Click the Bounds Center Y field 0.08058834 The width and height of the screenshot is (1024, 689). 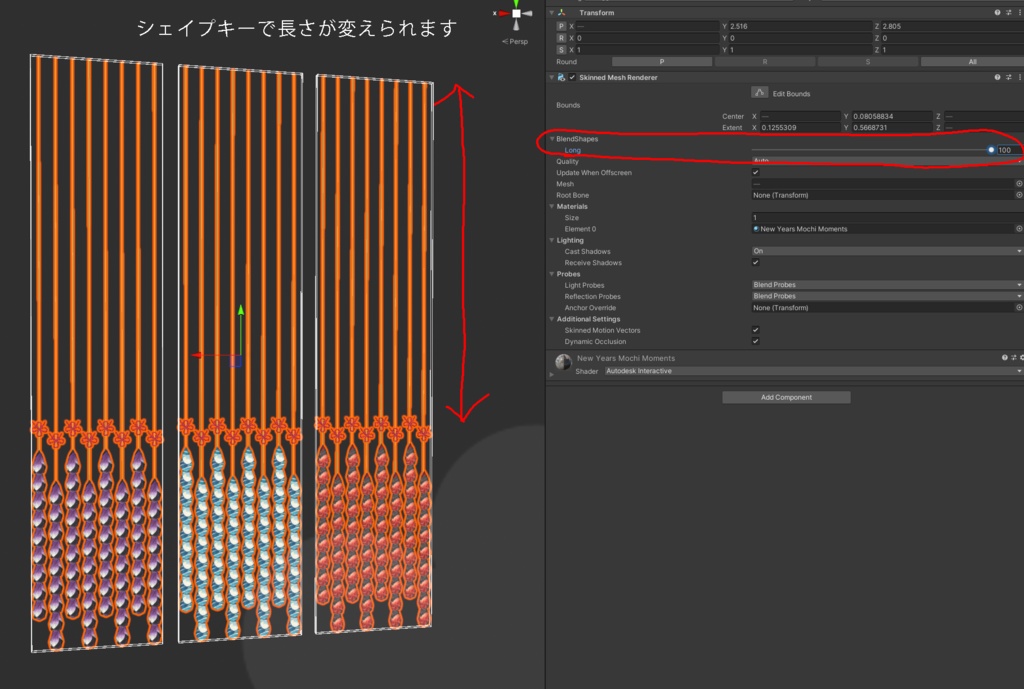click(x=891, y=116)
